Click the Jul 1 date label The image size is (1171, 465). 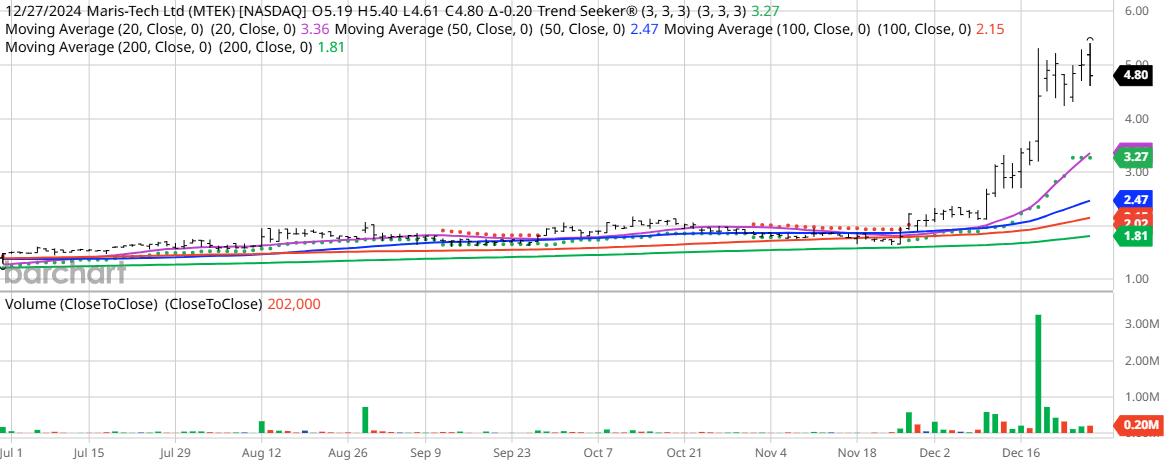coord(11,452)
